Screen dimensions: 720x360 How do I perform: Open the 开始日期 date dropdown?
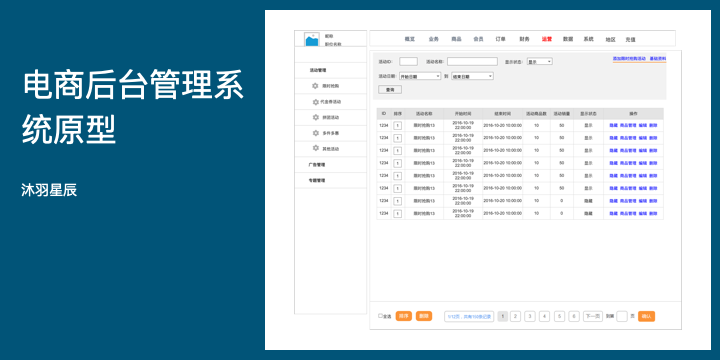tap(420, 76)
